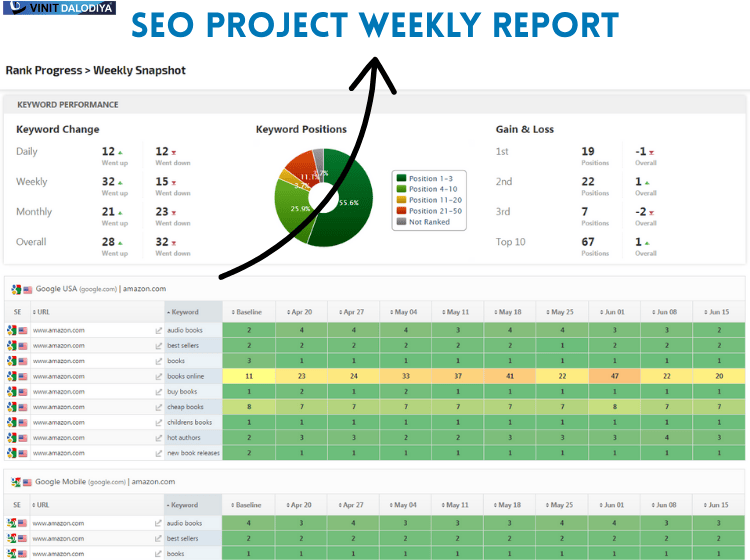The width and height of the screenshot is (750, 560).
Task: Click the Google icon in Google USA header
Action: [16, 289]
